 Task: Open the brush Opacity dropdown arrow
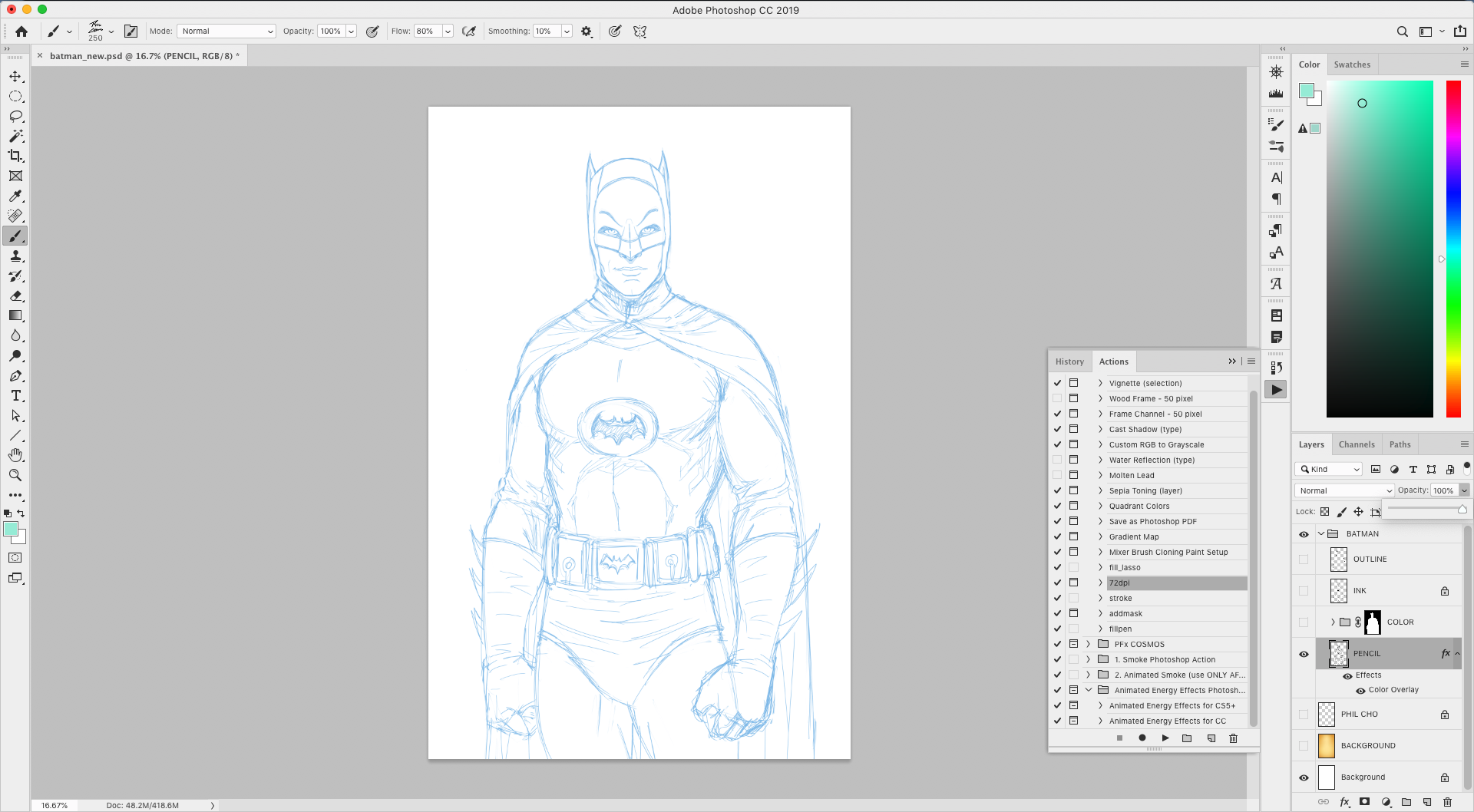pyautogui.click(x=351, y=31)
